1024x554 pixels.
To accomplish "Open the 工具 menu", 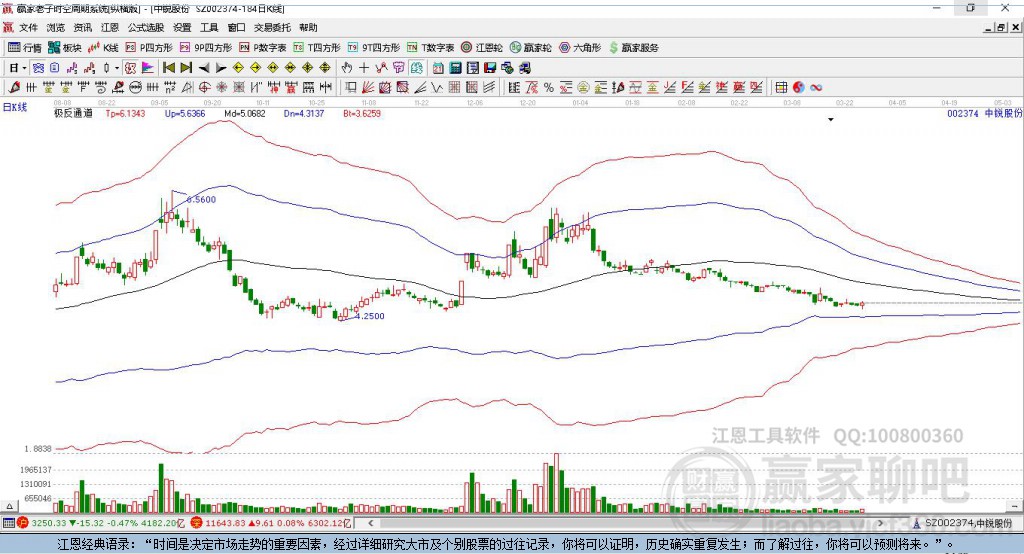I will point(209,27).
